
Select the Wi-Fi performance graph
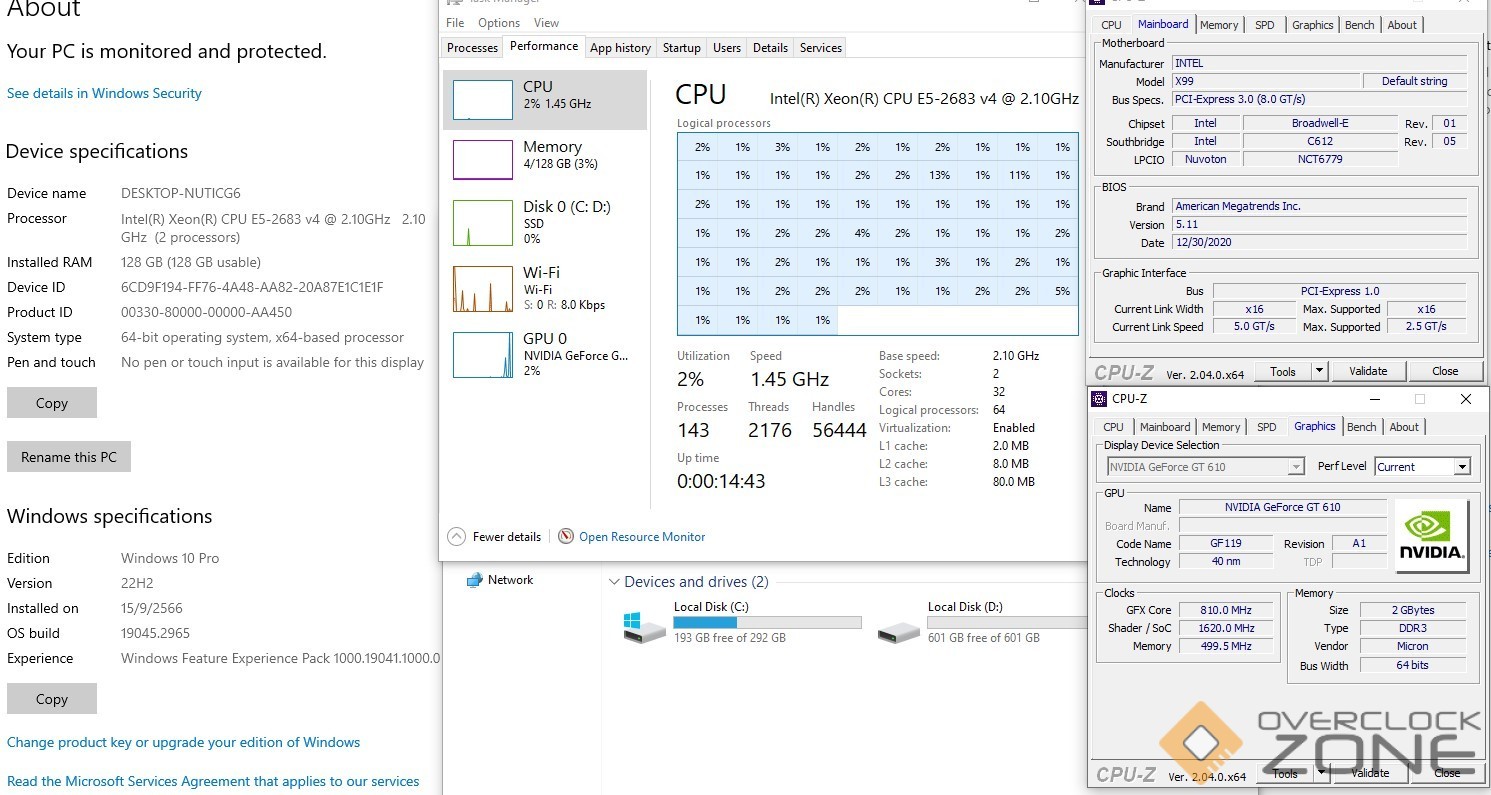(x=483, y=289)
